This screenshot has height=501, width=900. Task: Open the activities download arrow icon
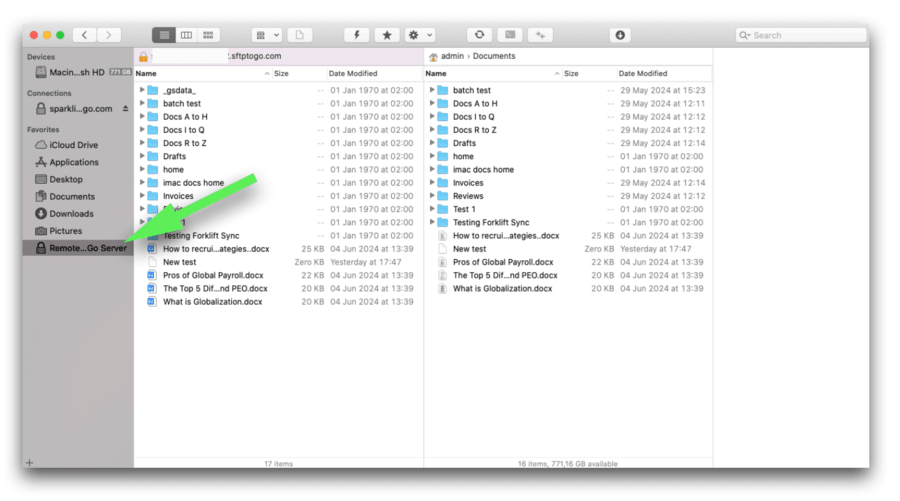(620, 35)
